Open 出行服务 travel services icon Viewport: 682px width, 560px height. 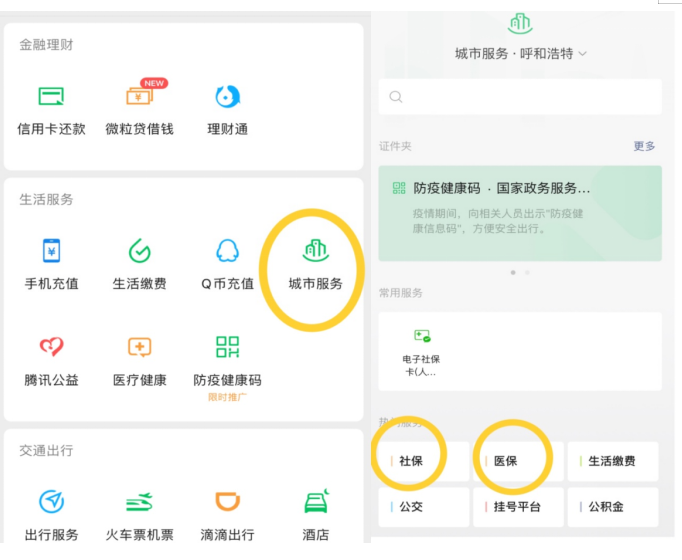(51, 503)
